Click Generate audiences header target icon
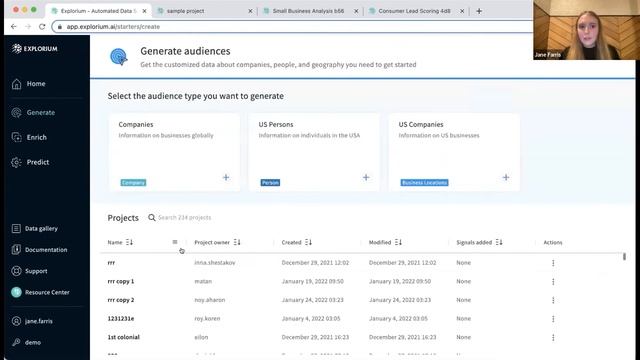640x360 pixels. pyautogui.click(x=119, y=57)
